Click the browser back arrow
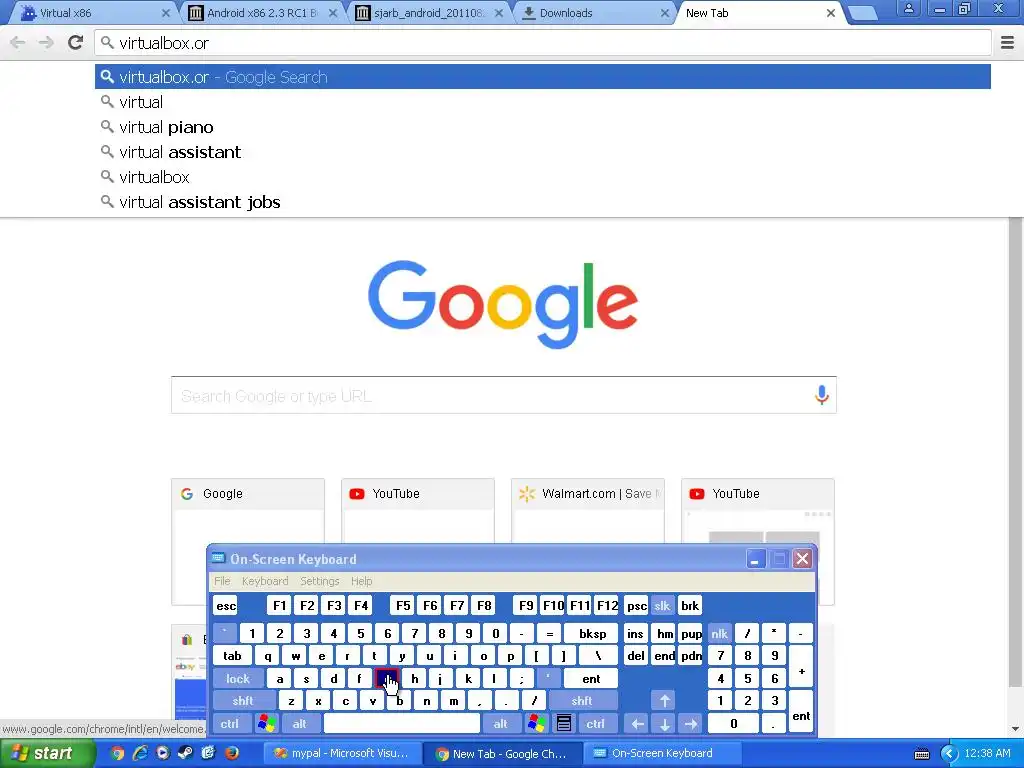The image size is (1024, 768). pos(18,42)
